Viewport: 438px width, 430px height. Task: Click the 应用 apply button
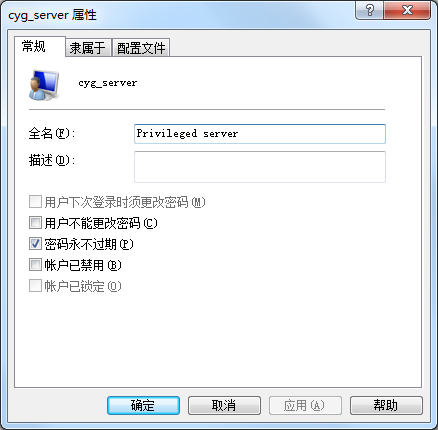[x=305, y=405]
